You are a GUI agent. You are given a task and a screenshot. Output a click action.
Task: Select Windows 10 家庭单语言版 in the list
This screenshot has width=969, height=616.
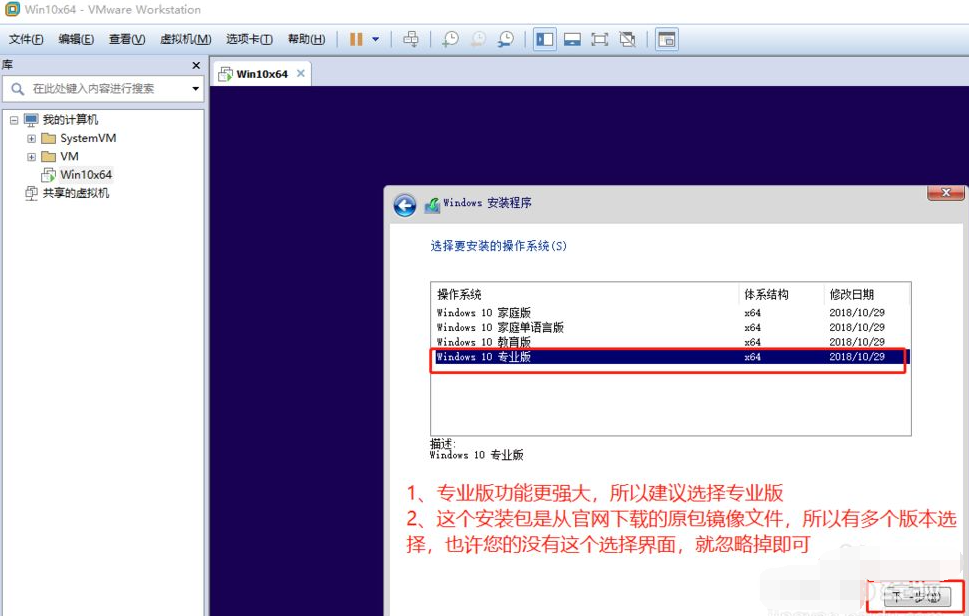pos(670,327)
